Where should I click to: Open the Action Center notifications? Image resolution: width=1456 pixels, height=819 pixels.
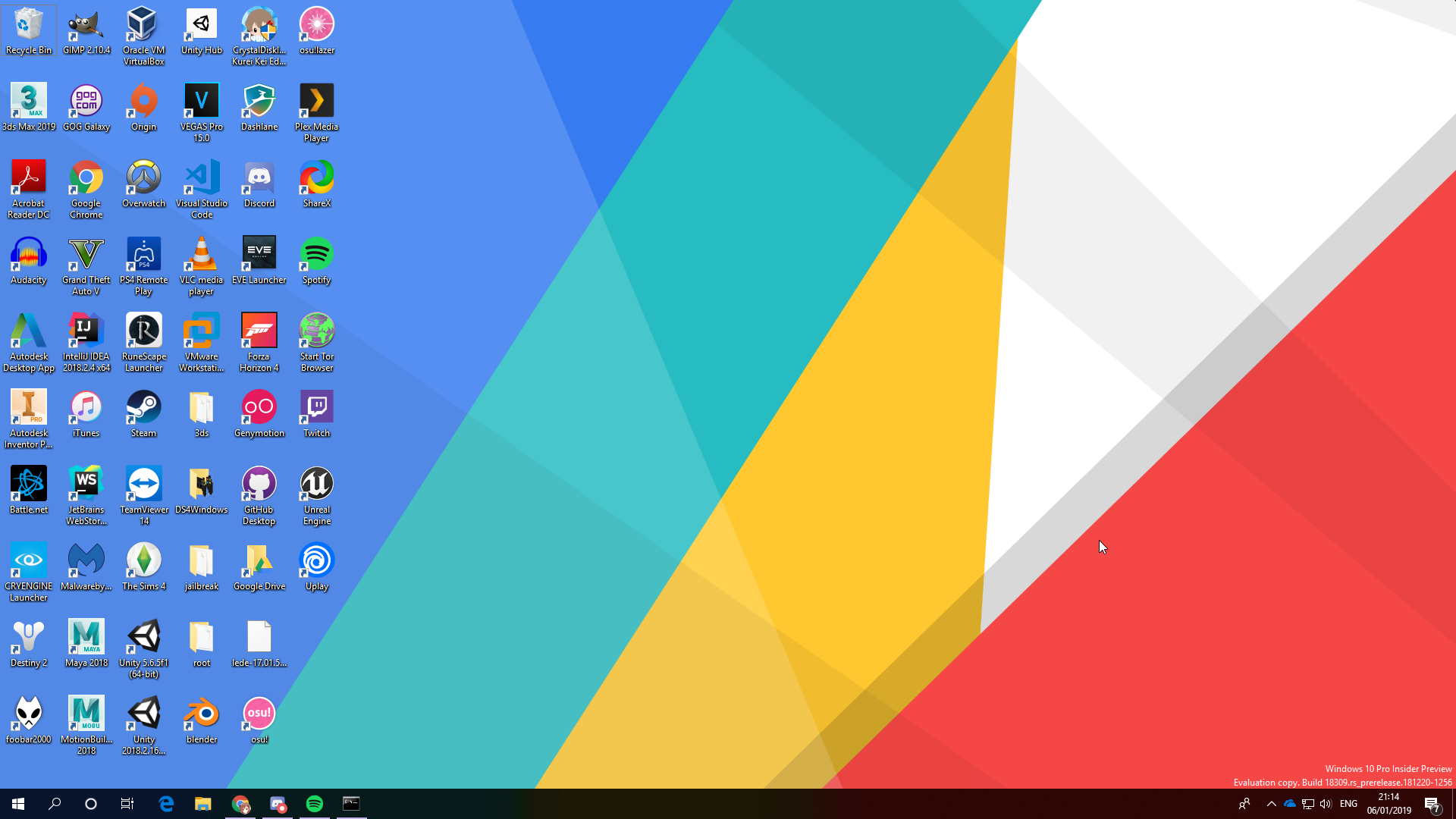tap(1432, 804)
